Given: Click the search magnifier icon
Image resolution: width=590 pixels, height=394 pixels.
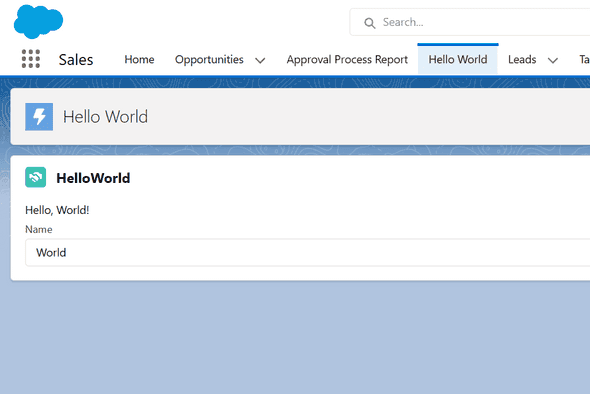Looking at the screenshot, I should [370, 23].
